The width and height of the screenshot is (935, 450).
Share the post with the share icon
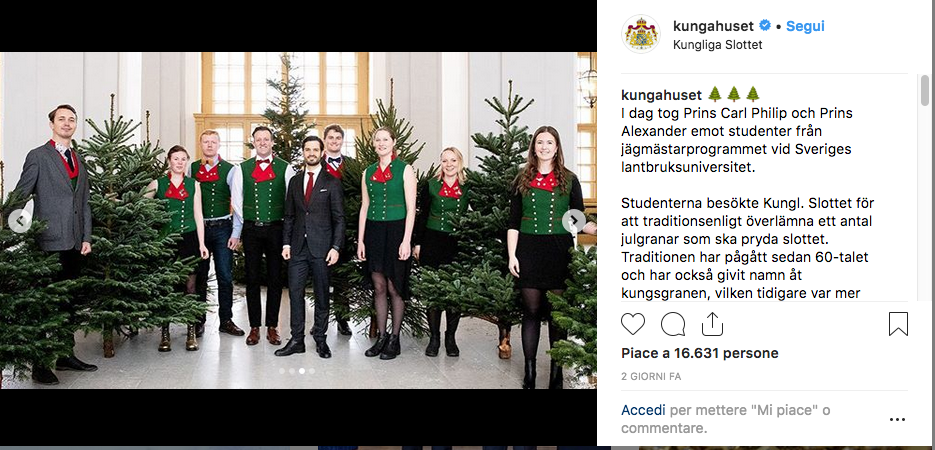click(712, 324)
